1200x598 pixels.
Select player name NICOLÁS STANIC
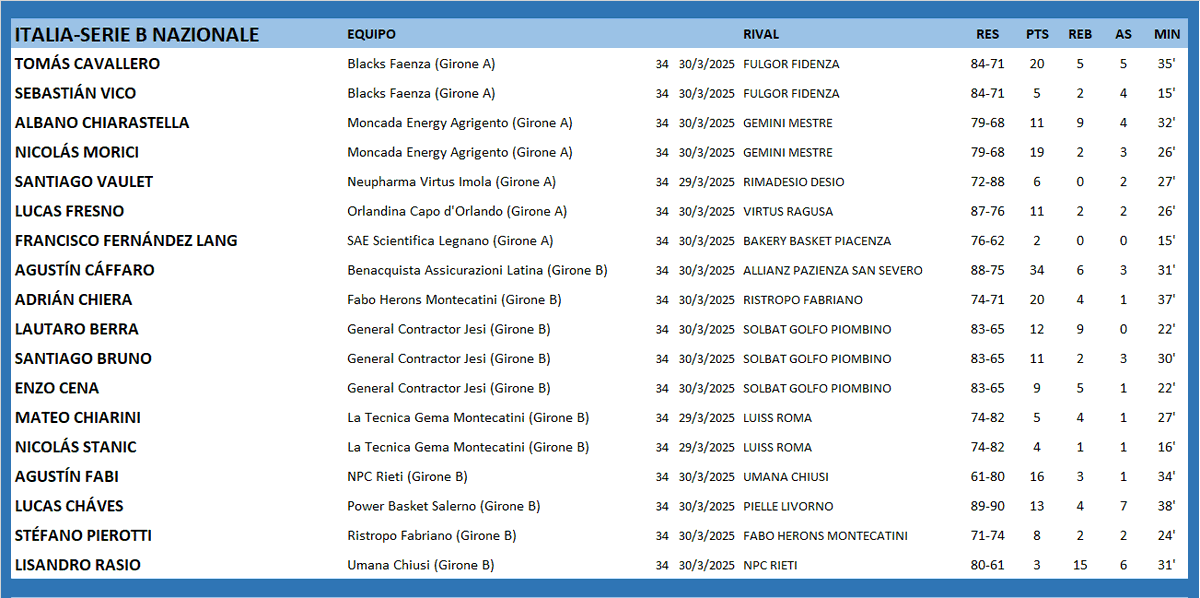(x=76, y=447)
